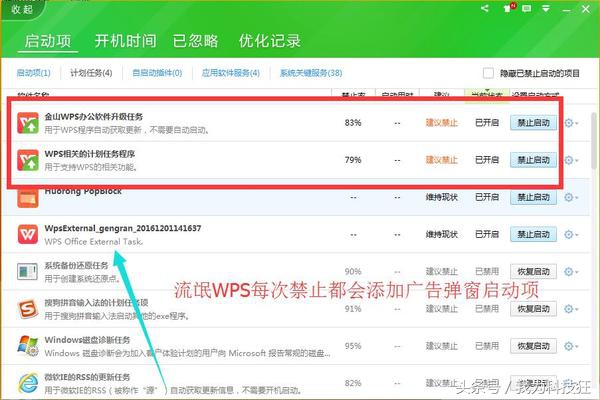The image size is (600, 400).
Task: Click 系统备份还原任务 icon
Action: click(x=28, y=272)
